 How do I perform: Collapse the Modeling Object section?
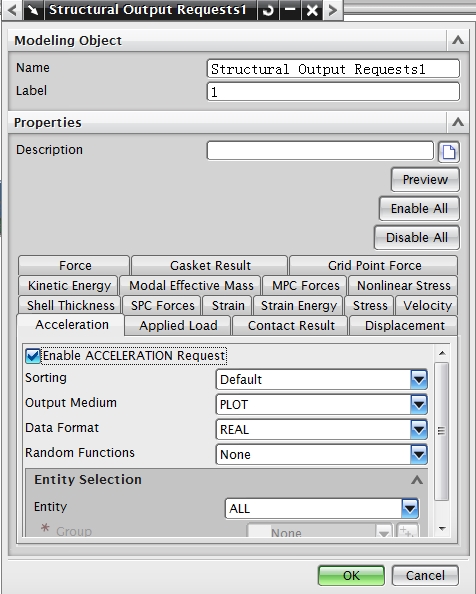click(458, 40)
